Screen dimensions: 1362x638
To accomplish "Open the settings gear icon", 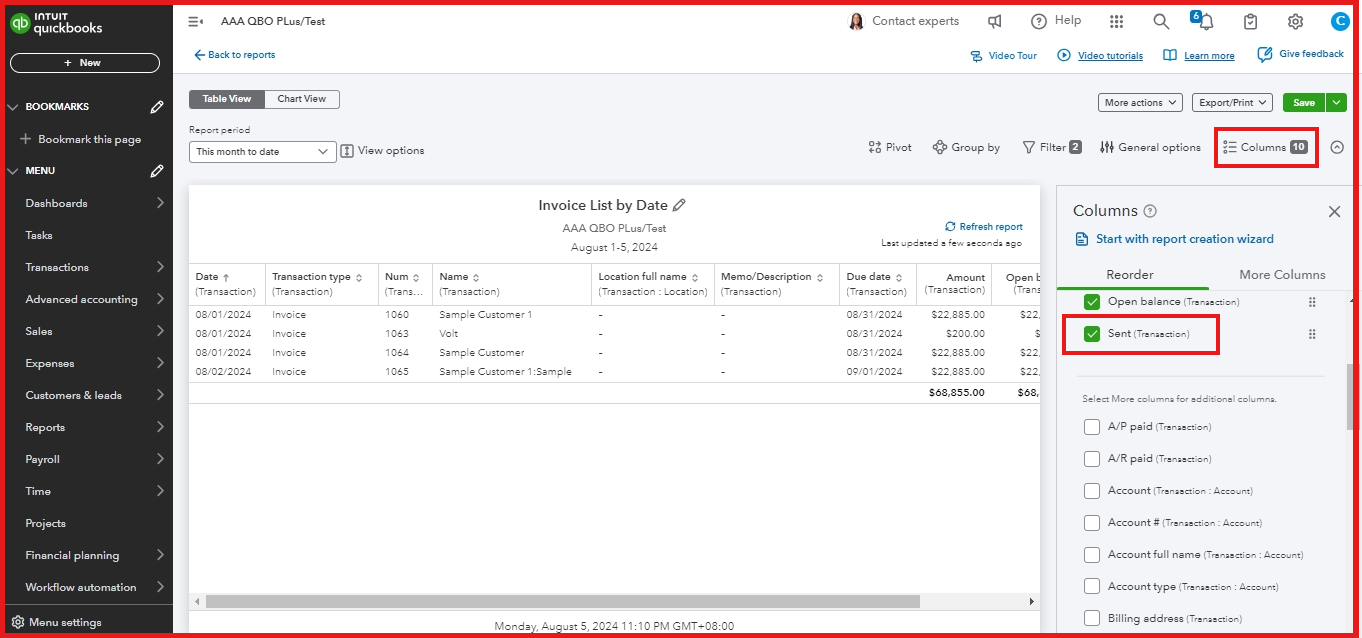I will tap(1295, 21).
